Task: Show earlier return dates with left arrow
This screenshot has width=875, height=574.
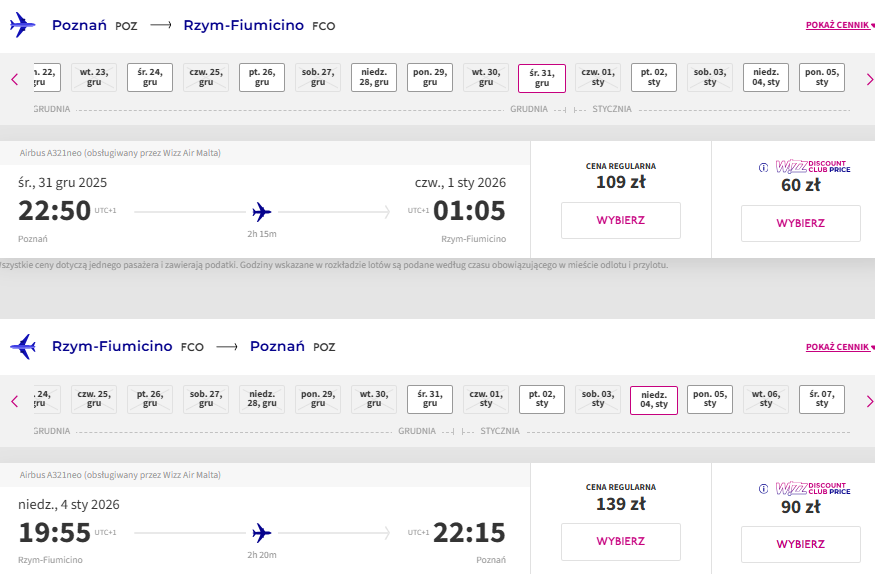Action: [15, 401]
